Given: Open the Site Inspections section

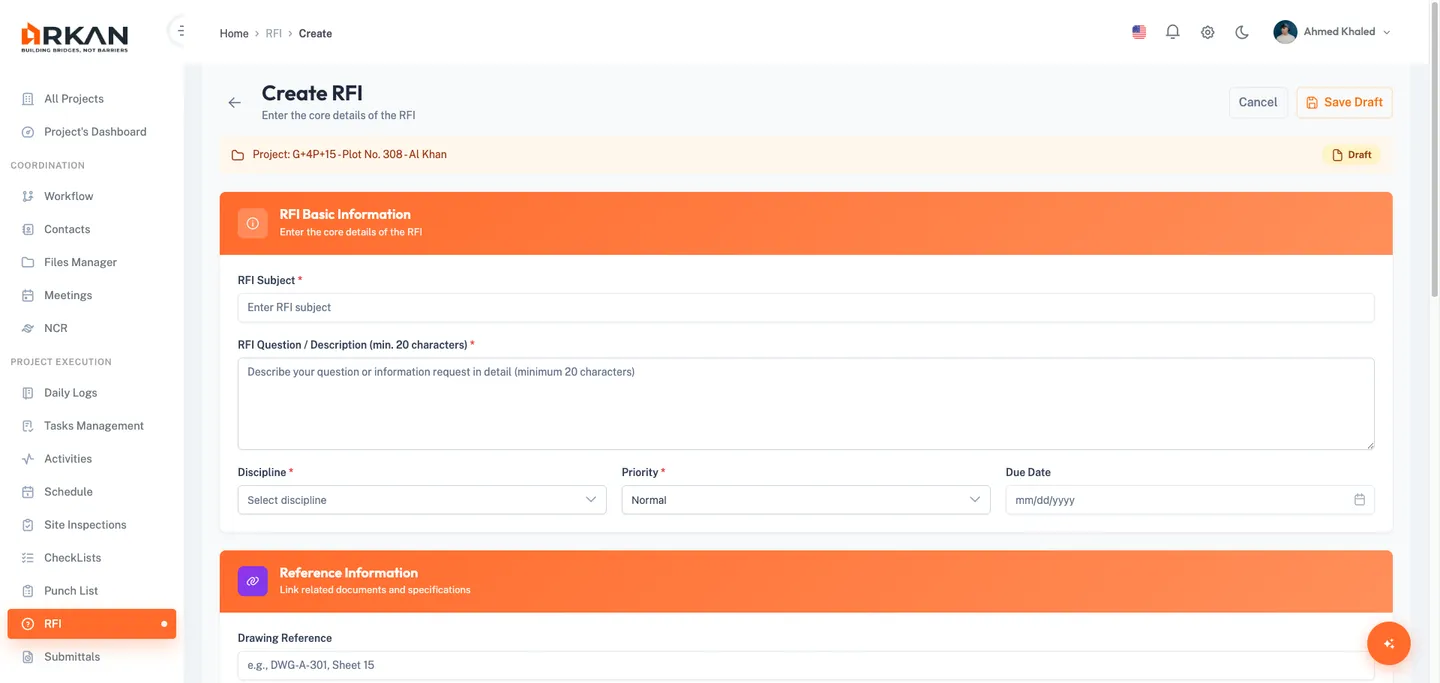Looking at the screenshot, I should coord(85,524).
